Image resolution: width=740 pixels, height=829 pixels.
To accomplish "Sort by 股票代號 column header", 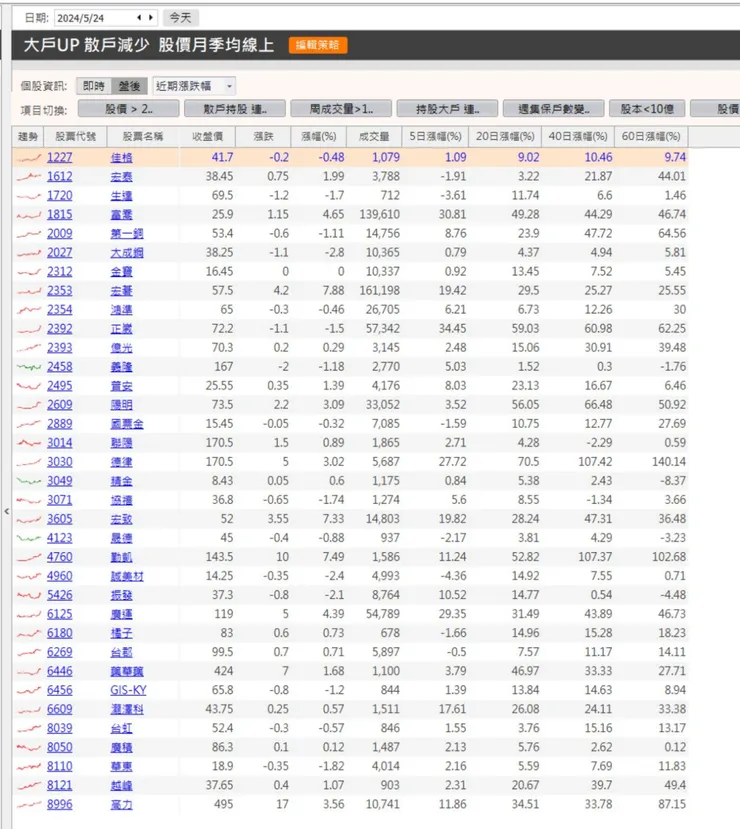I will (76, 136).
